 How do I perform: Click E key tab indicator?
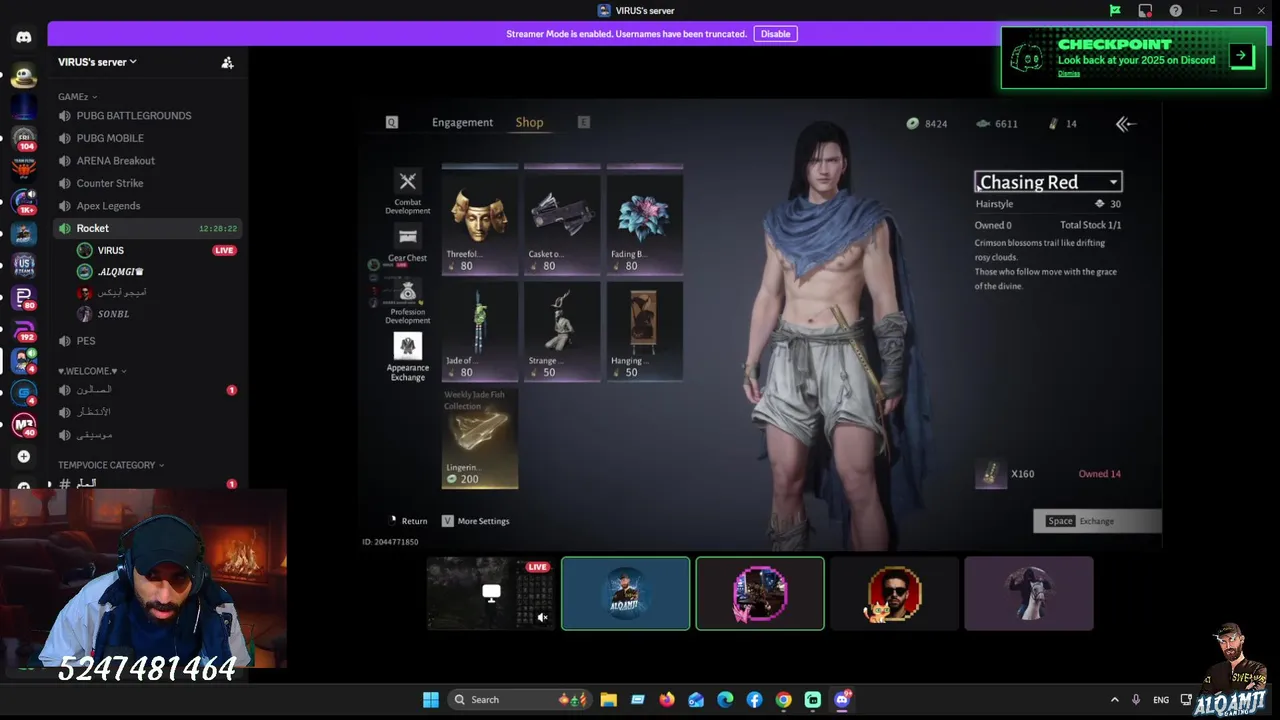[584, 122]
